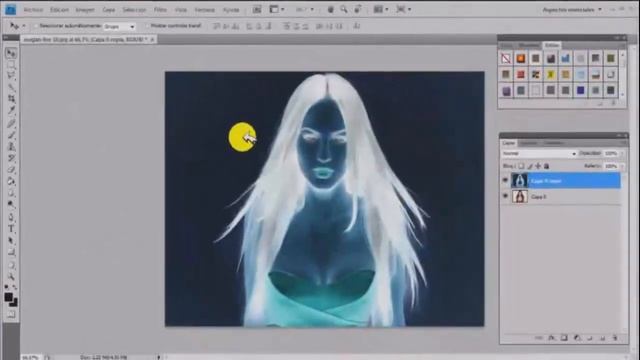Open the Filtro menu

160,10
